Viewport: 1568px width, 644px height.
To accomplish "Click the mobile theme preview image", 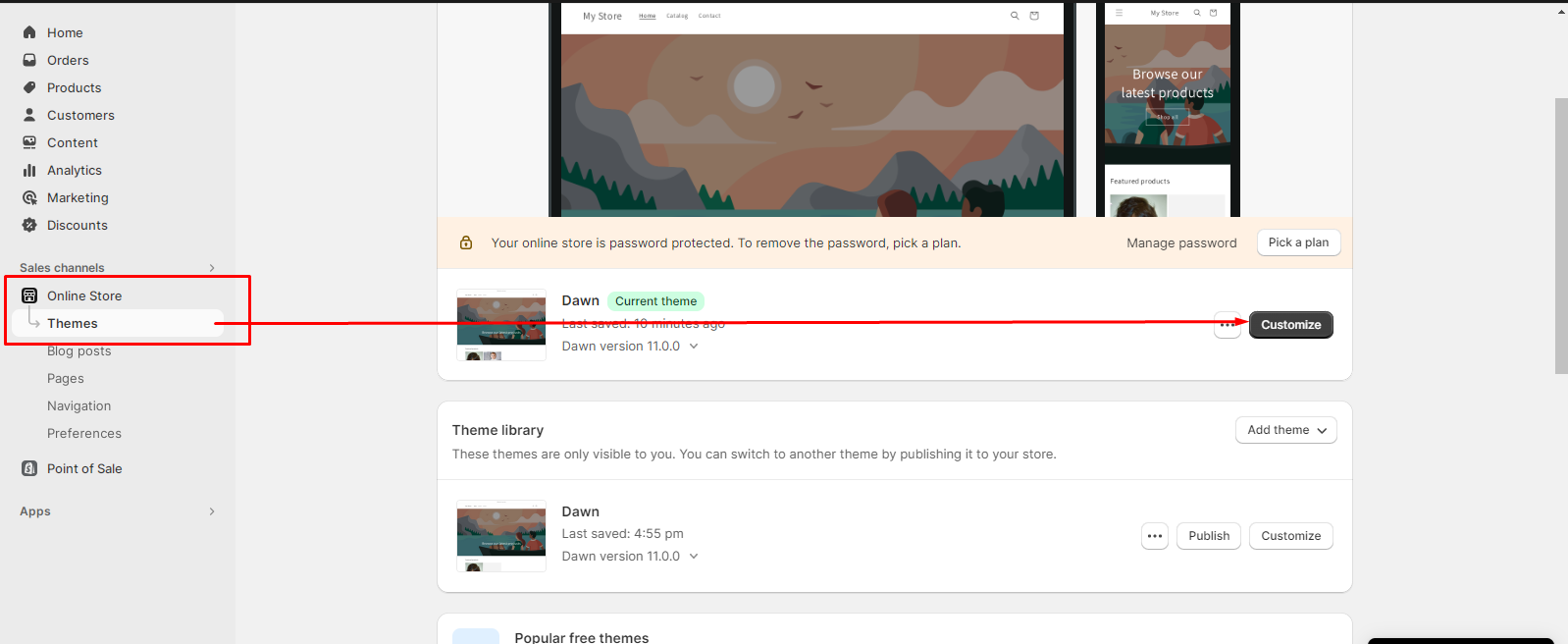I will coord(1168,110).
